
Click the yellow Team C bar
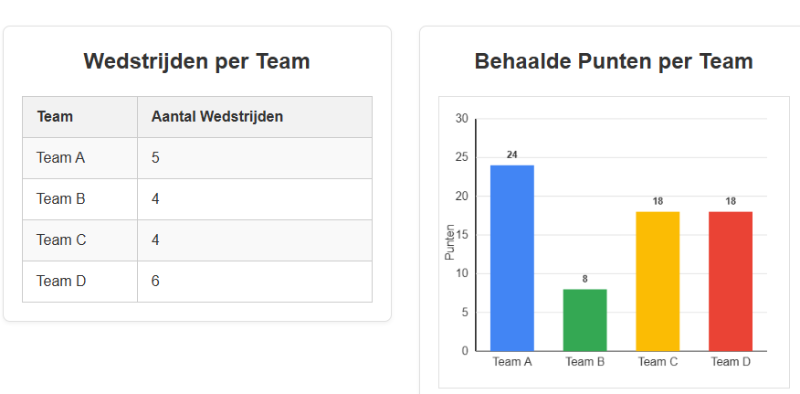pos(658,281)
